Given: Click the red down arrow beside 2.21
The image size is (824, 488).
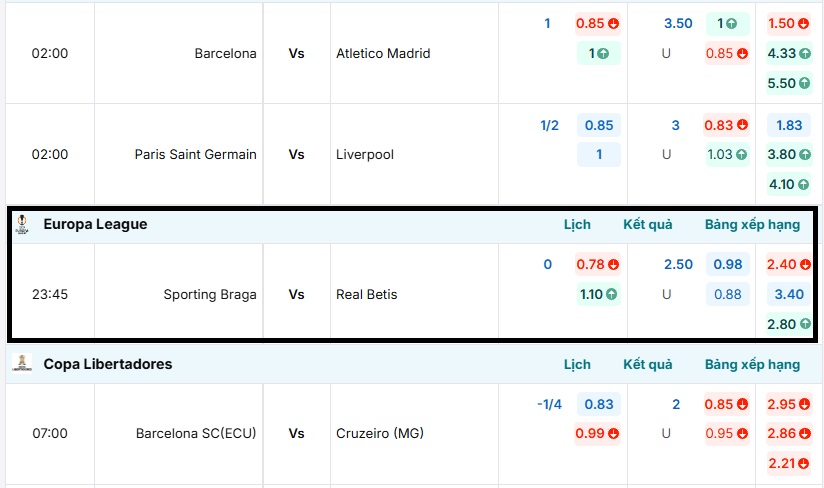Looking at the screenshot, I should point(804,464).
